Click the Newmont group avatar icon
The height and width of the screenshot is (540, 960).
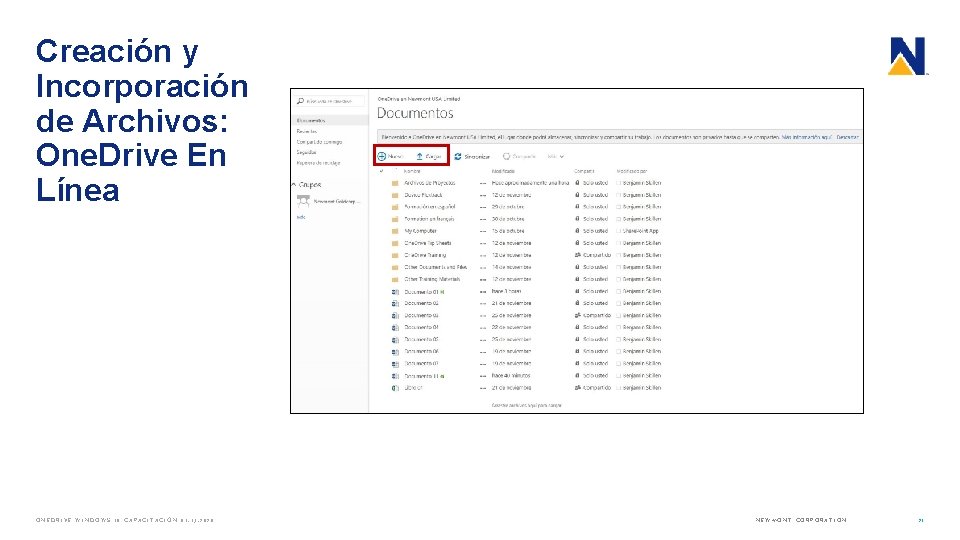(x=303, y=201)
